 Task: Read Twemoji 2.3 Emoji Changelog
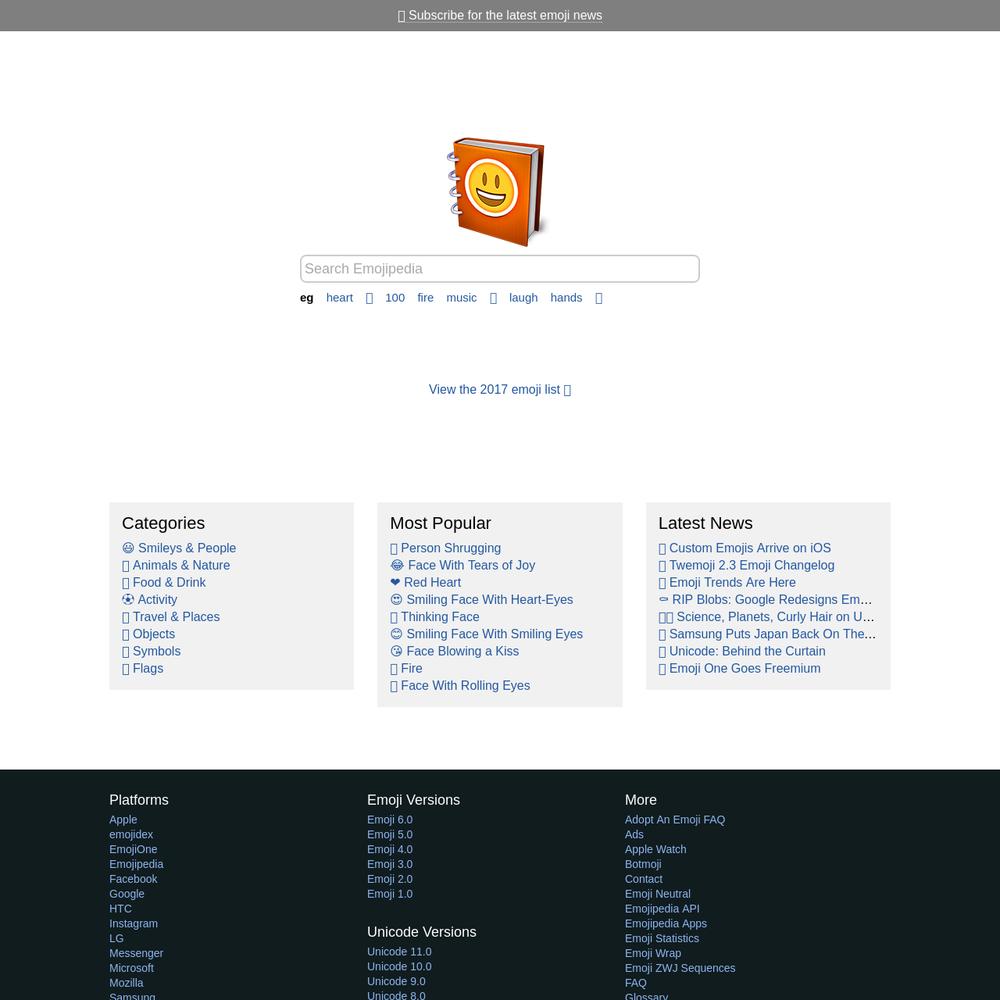click(746, 565)
